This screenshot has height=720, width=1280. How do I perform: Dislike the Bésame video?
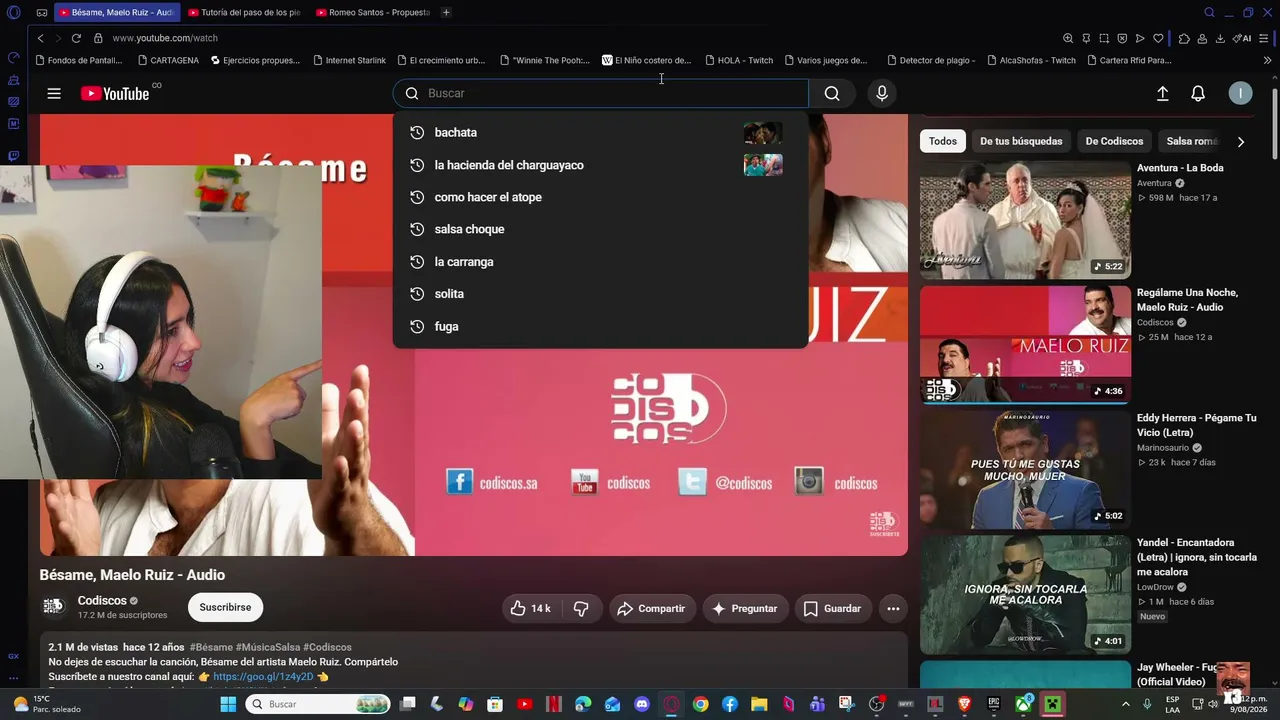pos(581,608)
